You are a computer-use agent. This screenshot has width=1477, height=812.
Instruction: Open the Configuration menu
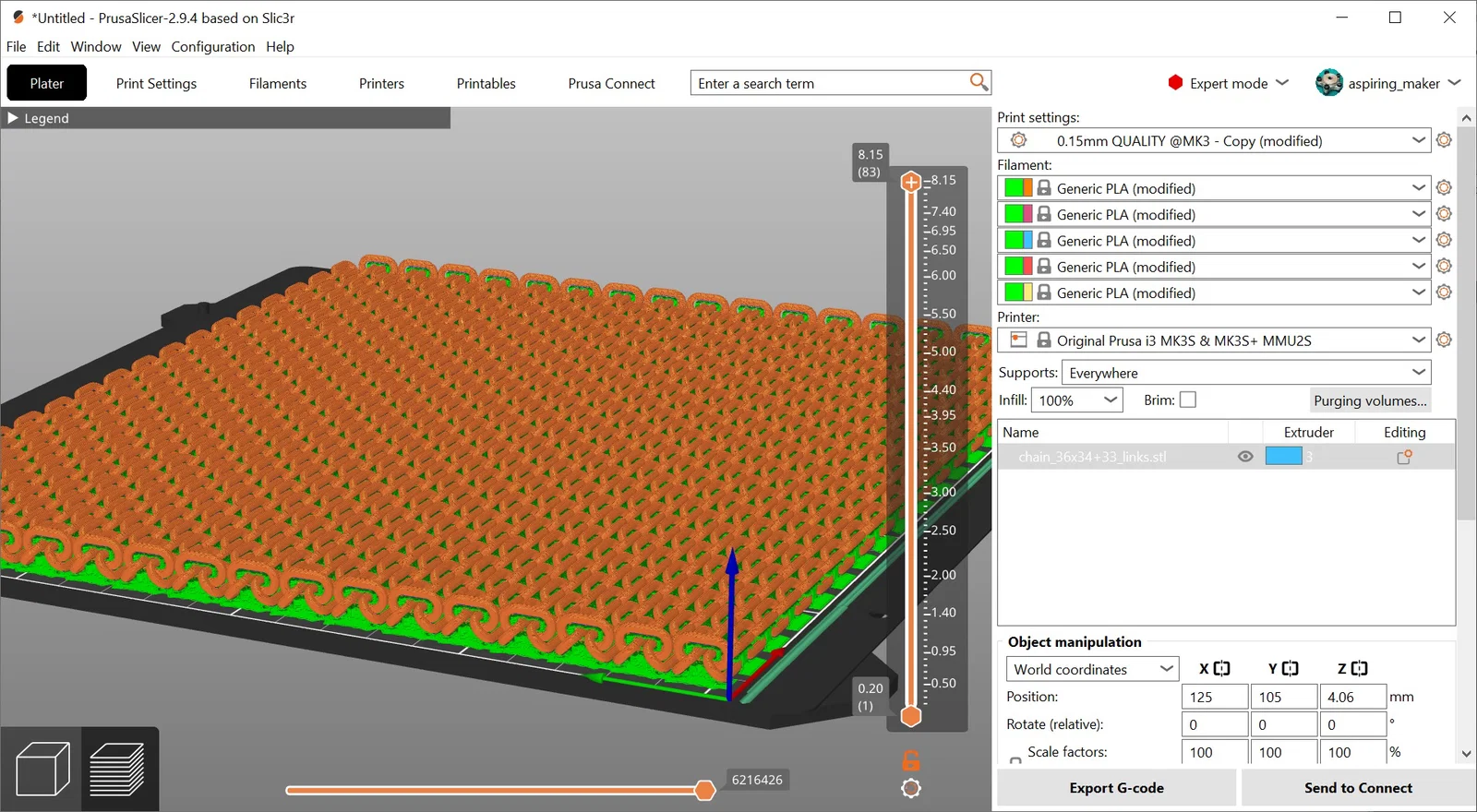pos(213,46)
